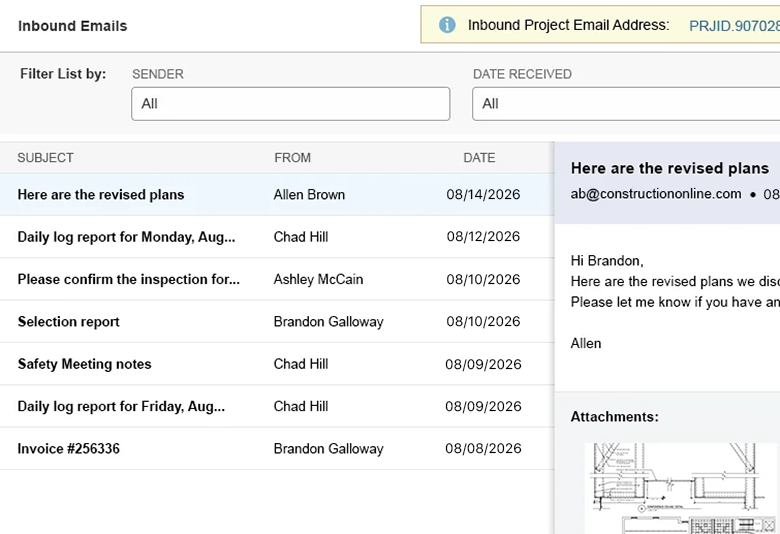
Task: Open the 'Invoice #256336' email
Action: [x=277, y=448]
